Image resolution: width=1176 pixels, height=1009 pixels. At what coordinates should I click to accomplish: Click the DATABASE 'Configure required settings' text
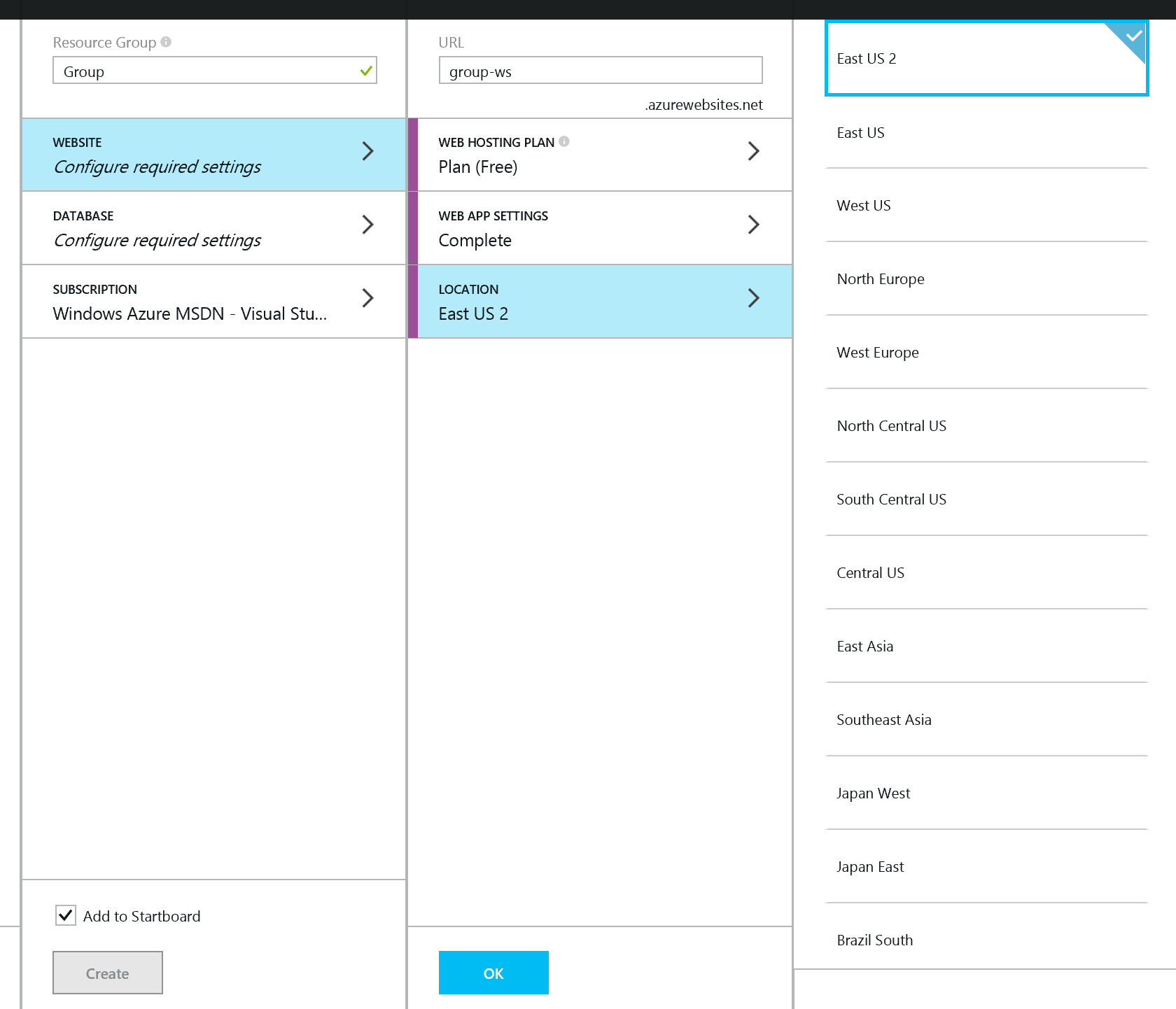[x=157, y=241]
